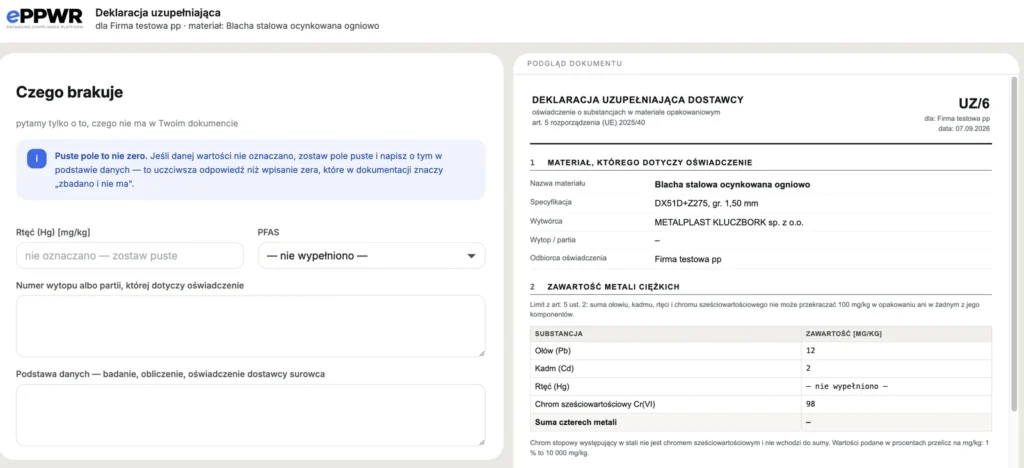This screenshot has width=1024, height=468.
Task: Click the date 'data: 07.09.2026'
Action: pos(963,129)
